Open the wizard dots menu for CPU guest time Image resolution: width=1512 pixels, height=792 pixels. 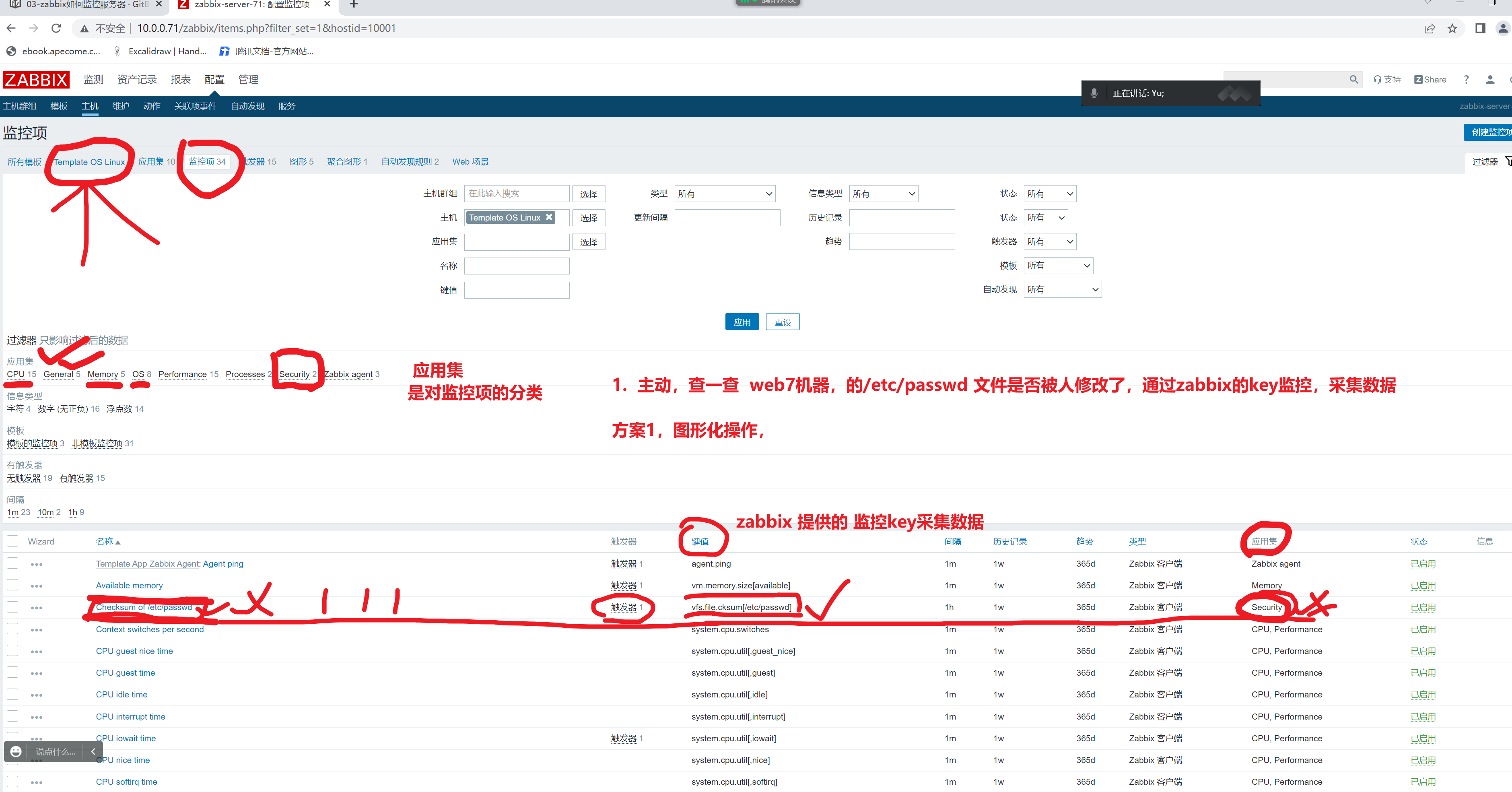tap(36, 673)
